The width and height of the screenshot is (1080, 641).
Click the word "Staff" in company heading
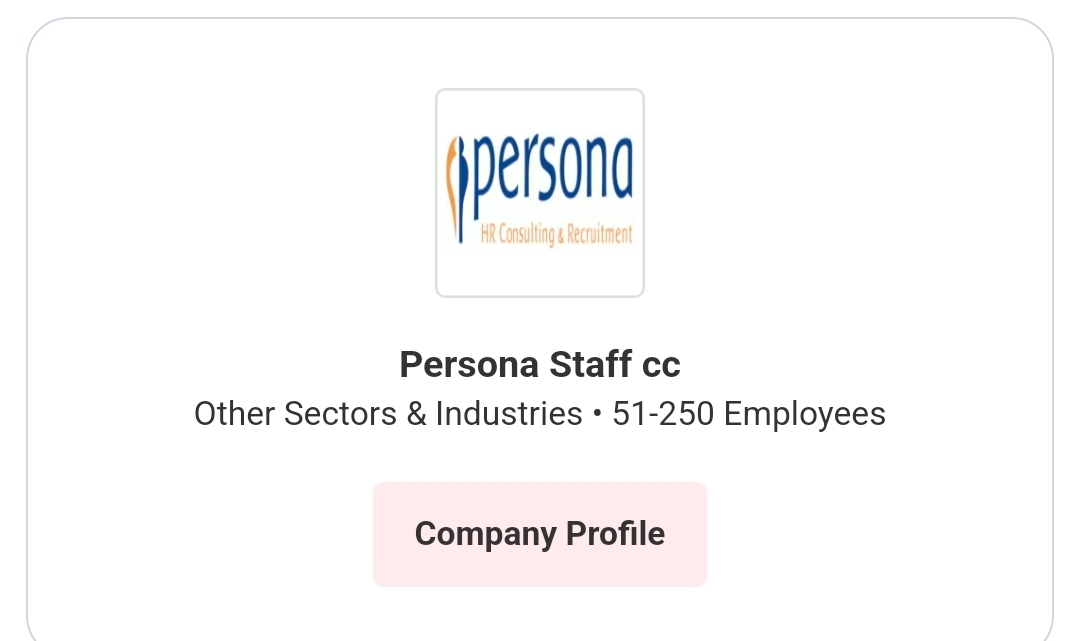pyautogui.click(x=589, y=365)
